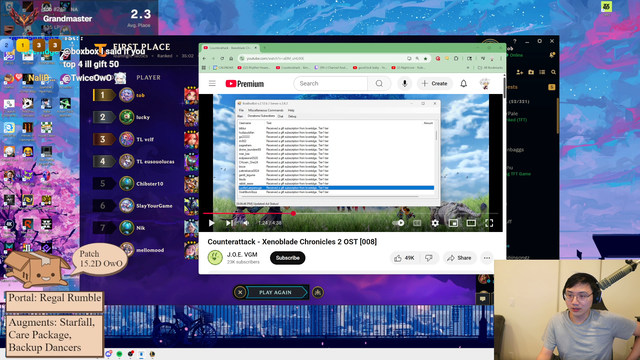Open Chrome apps grid shortcut
This screenshot has width=640, height=360.
204,67
